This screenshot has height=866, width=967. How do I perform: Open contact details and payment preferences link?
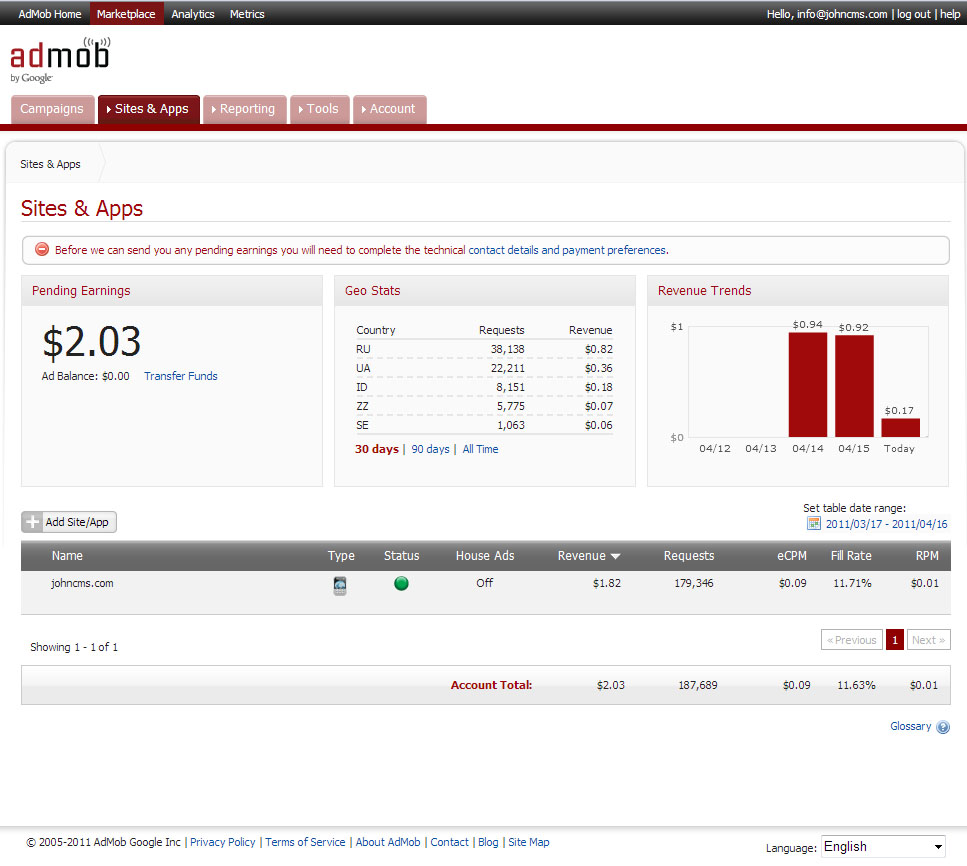point(567,250)
